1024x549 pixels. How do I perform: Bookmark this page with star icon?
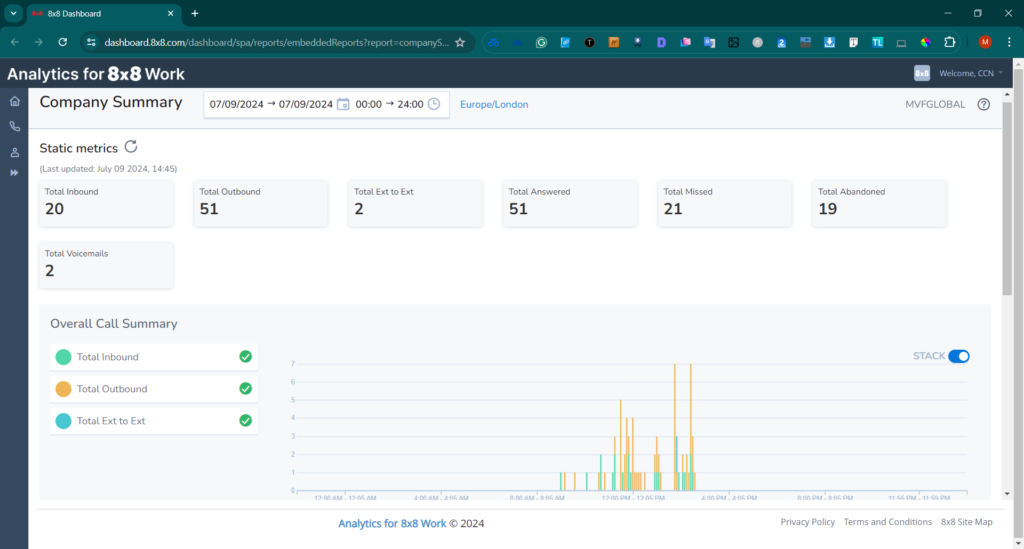pyautogui.click(x=460, y=42)
